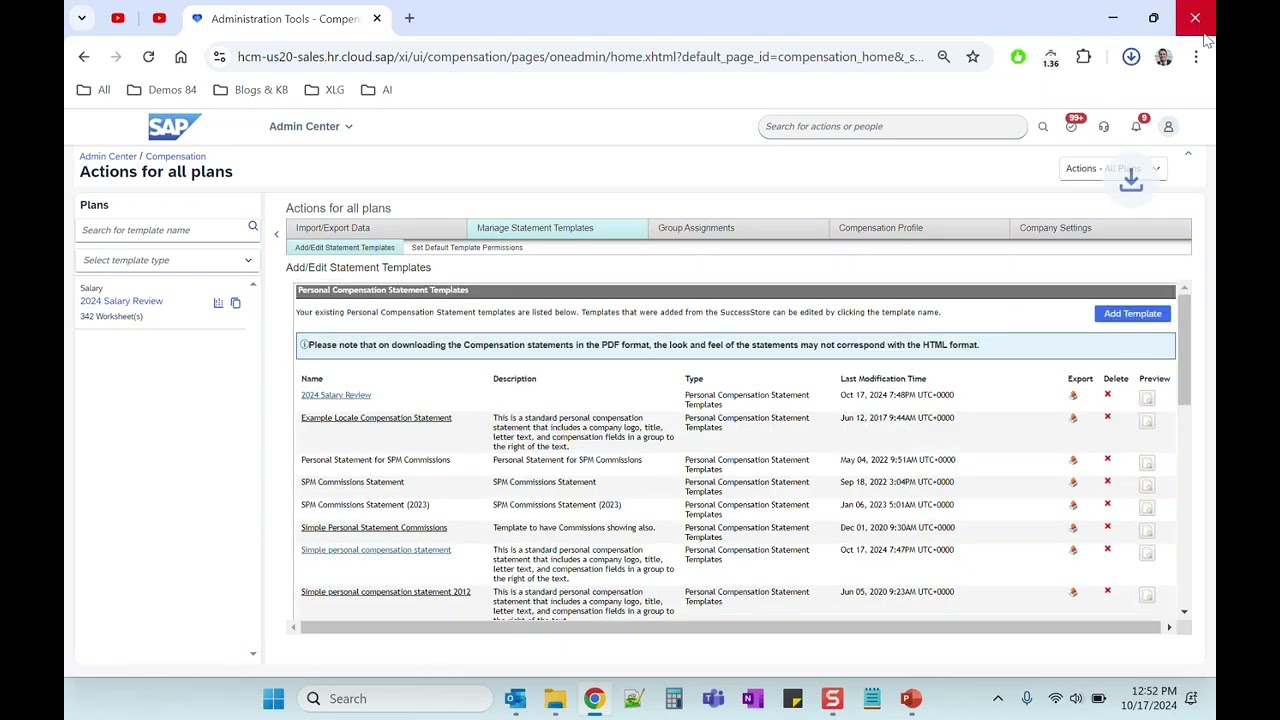
Task: Select Add/Edit Statement Templates subtab
Action: [x=345, y=248]
